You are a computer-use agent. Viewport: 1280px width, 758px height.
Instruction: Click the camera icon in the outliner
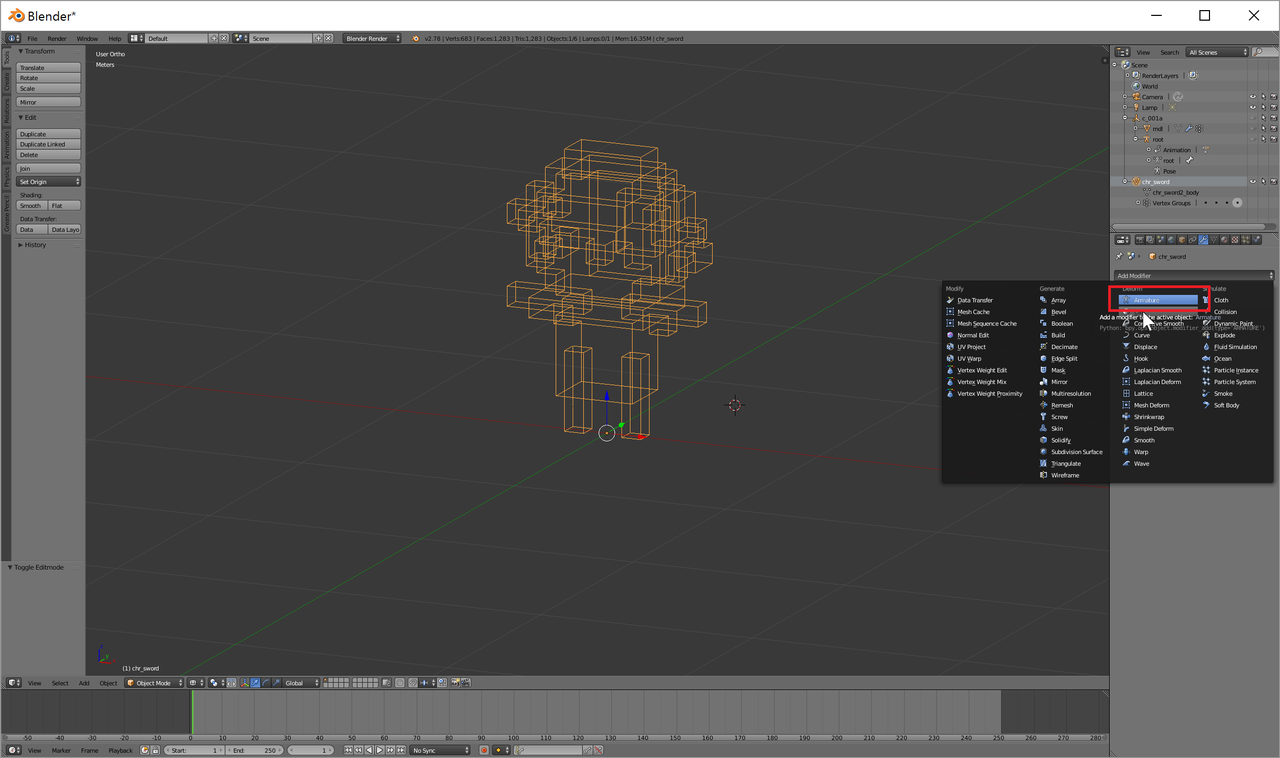pos(1136,97)
